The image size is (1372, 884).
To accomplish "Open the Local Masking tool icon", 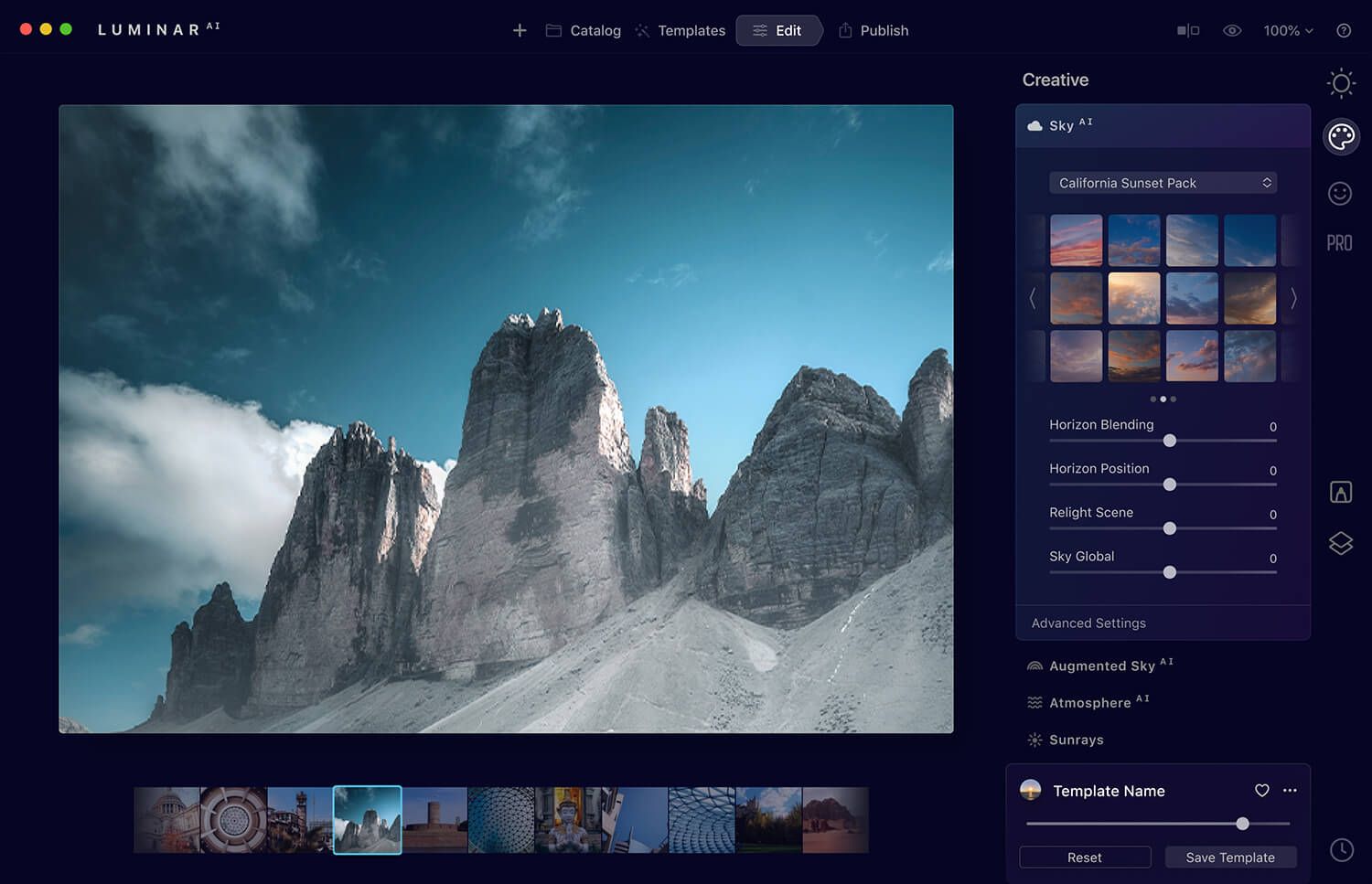I will (1340, 492).
